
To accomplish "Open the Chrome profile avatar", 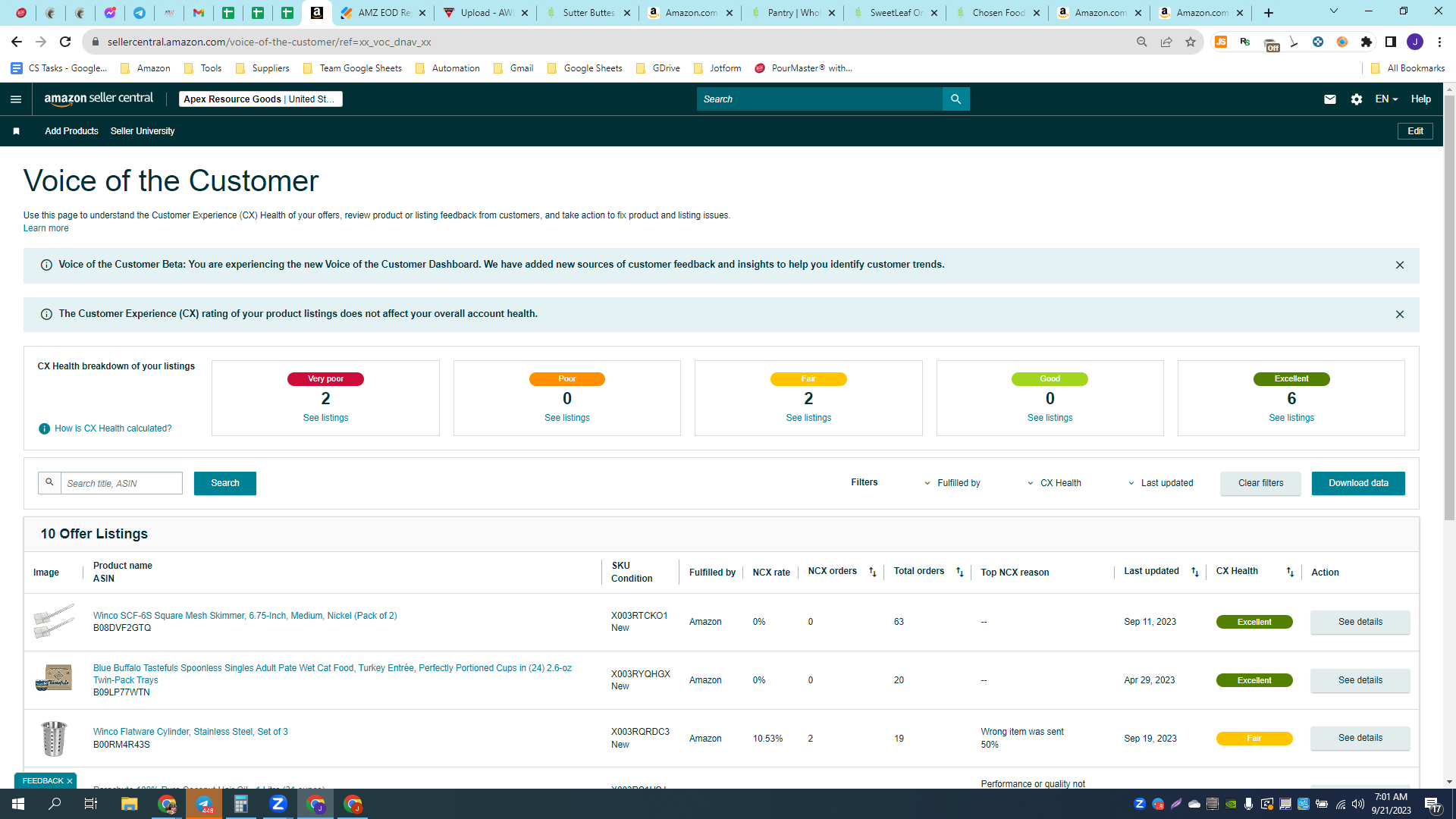I will pyautogui.click(x=1415, y=42).
